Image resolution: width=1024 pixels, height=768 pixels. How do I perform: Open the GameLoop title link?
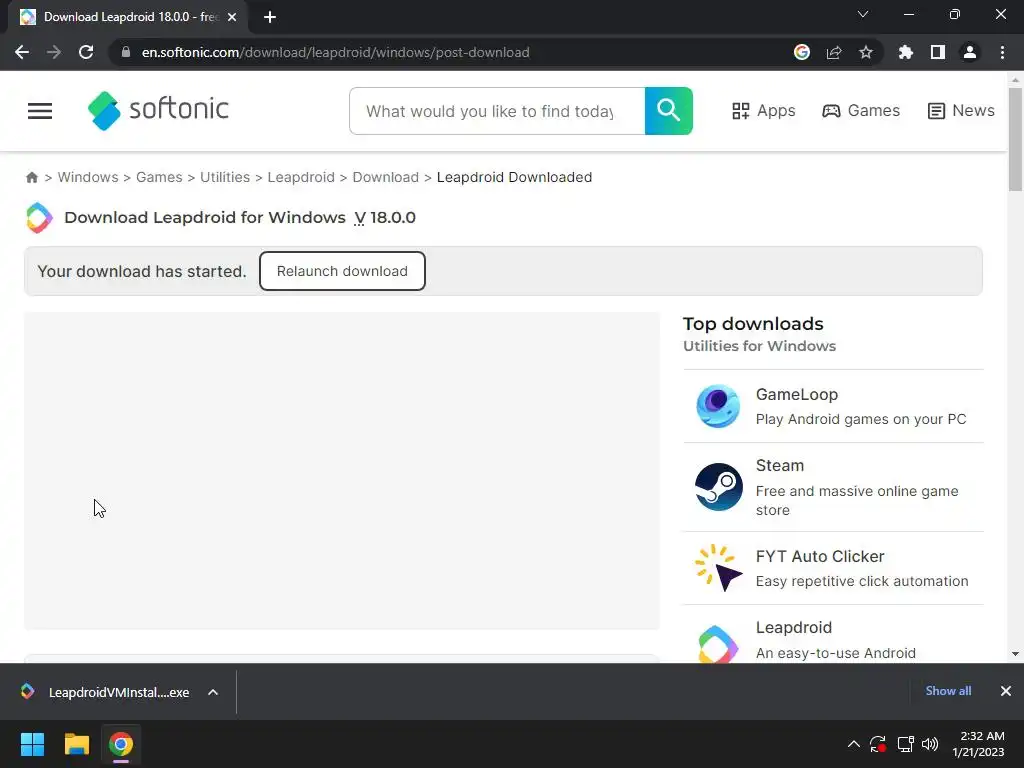click(x=797, y=394)
